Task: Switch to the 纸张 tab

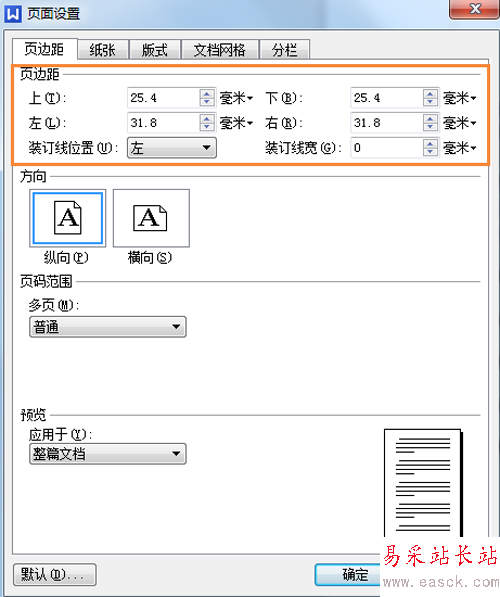Action: [x=102, y=50]
